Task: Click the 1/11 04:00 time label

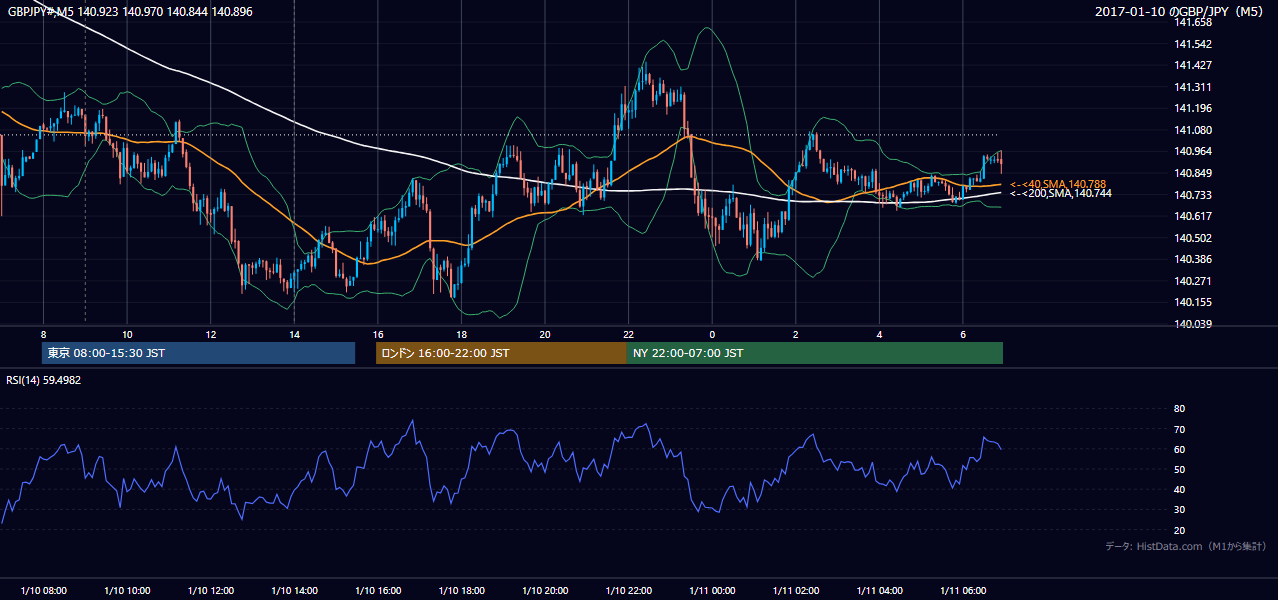Action: [880, 591]
